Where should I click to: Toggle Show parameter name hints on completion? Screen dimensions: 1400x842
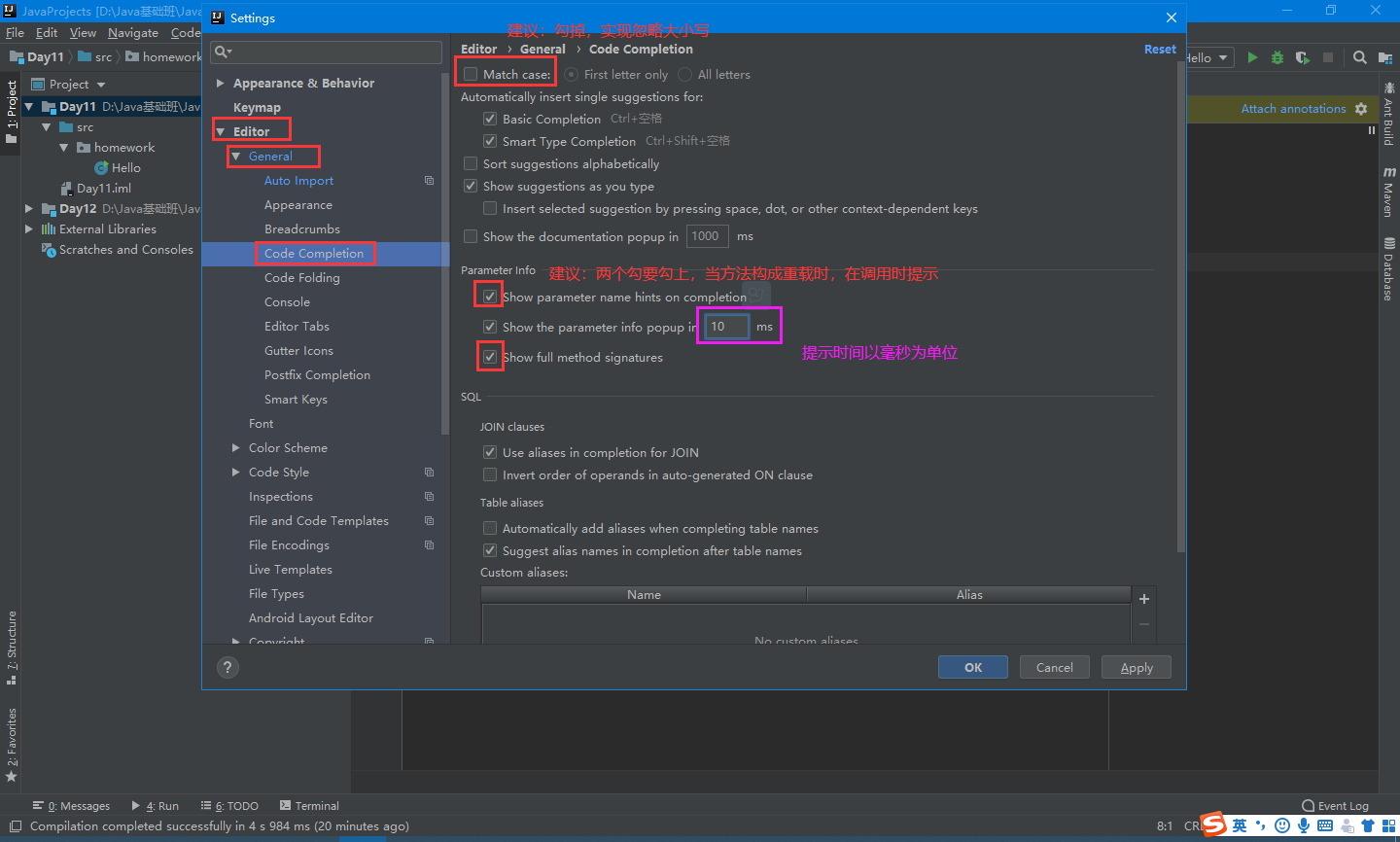490,297
